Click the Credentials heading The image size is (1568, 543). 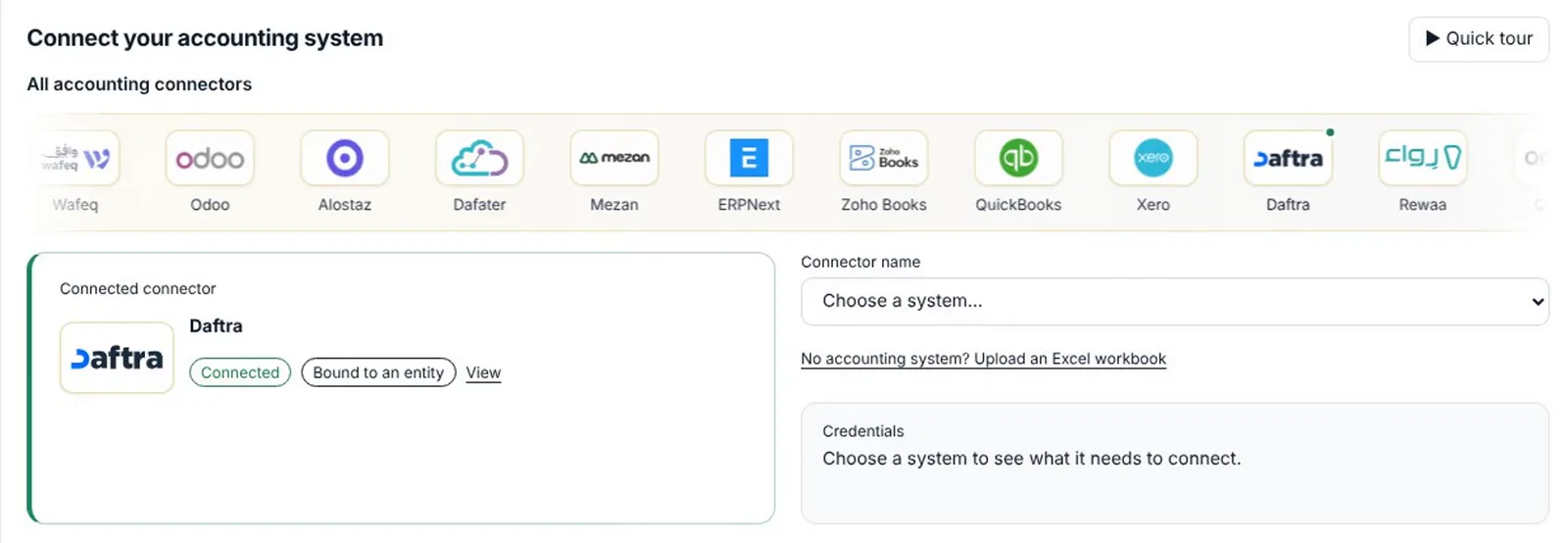[863, 431]
